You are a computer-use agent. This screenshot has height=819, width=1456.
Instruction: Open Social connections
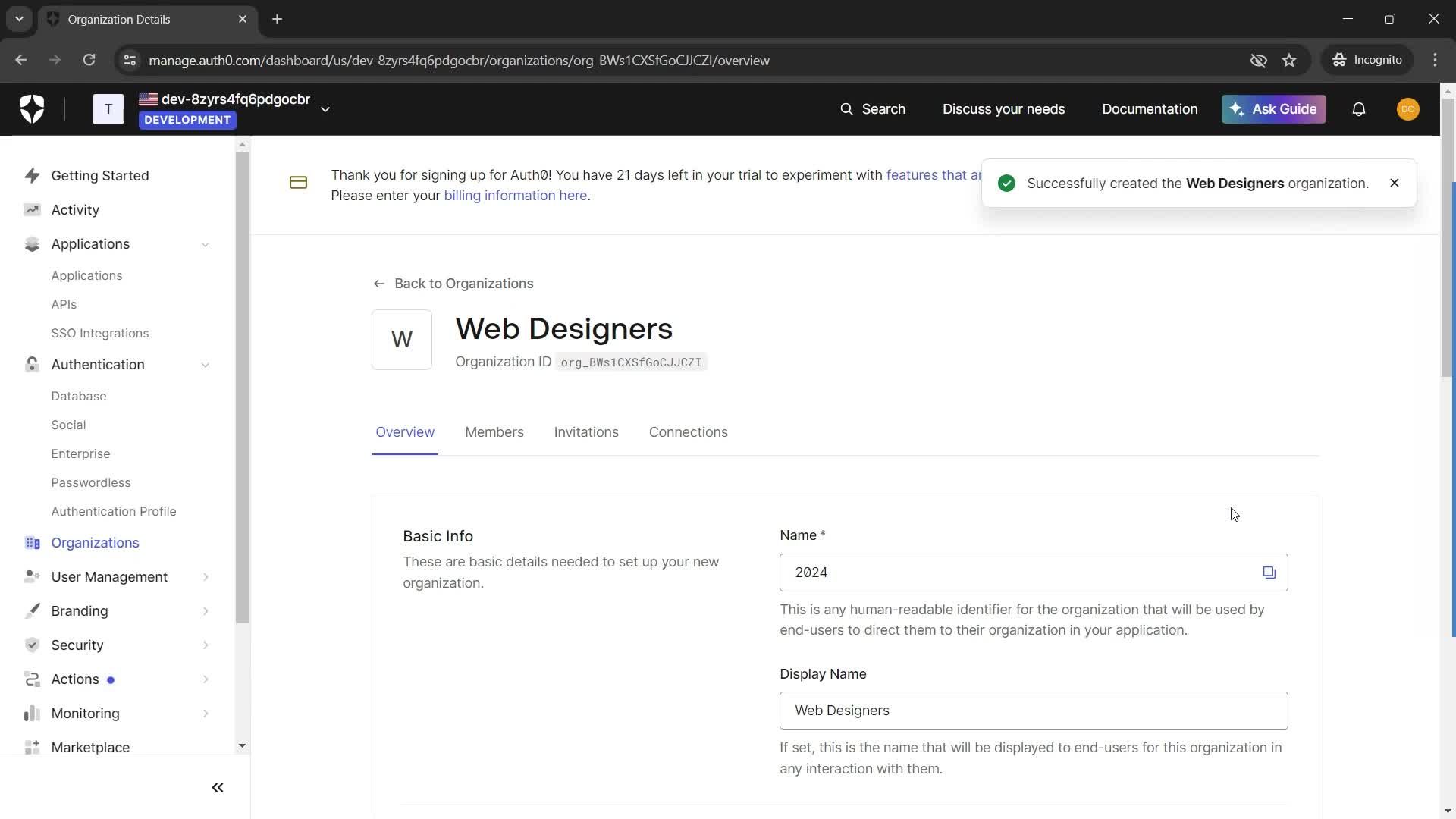[68, 425]
